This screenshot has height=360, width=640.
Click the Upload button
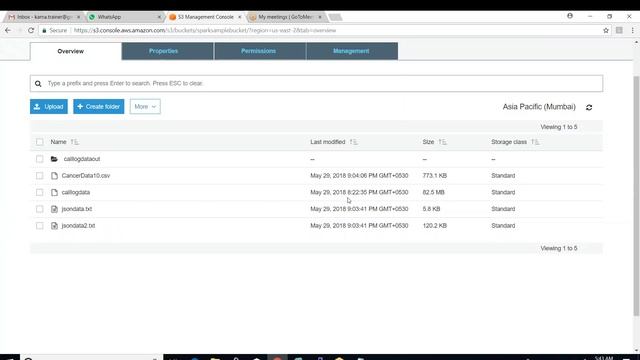coord(49,107)
